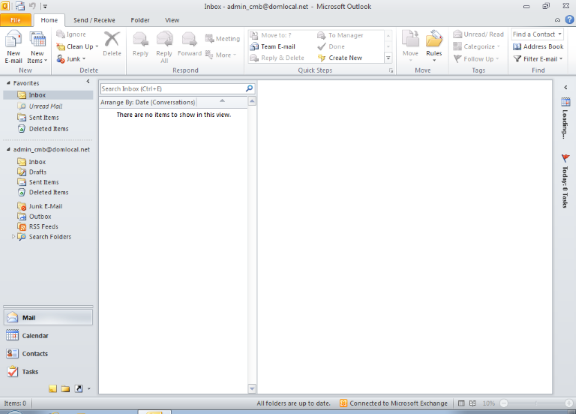This screenshot has width=576, height=414.
Task: Click the Create New quick step
Action: (340, 58)
